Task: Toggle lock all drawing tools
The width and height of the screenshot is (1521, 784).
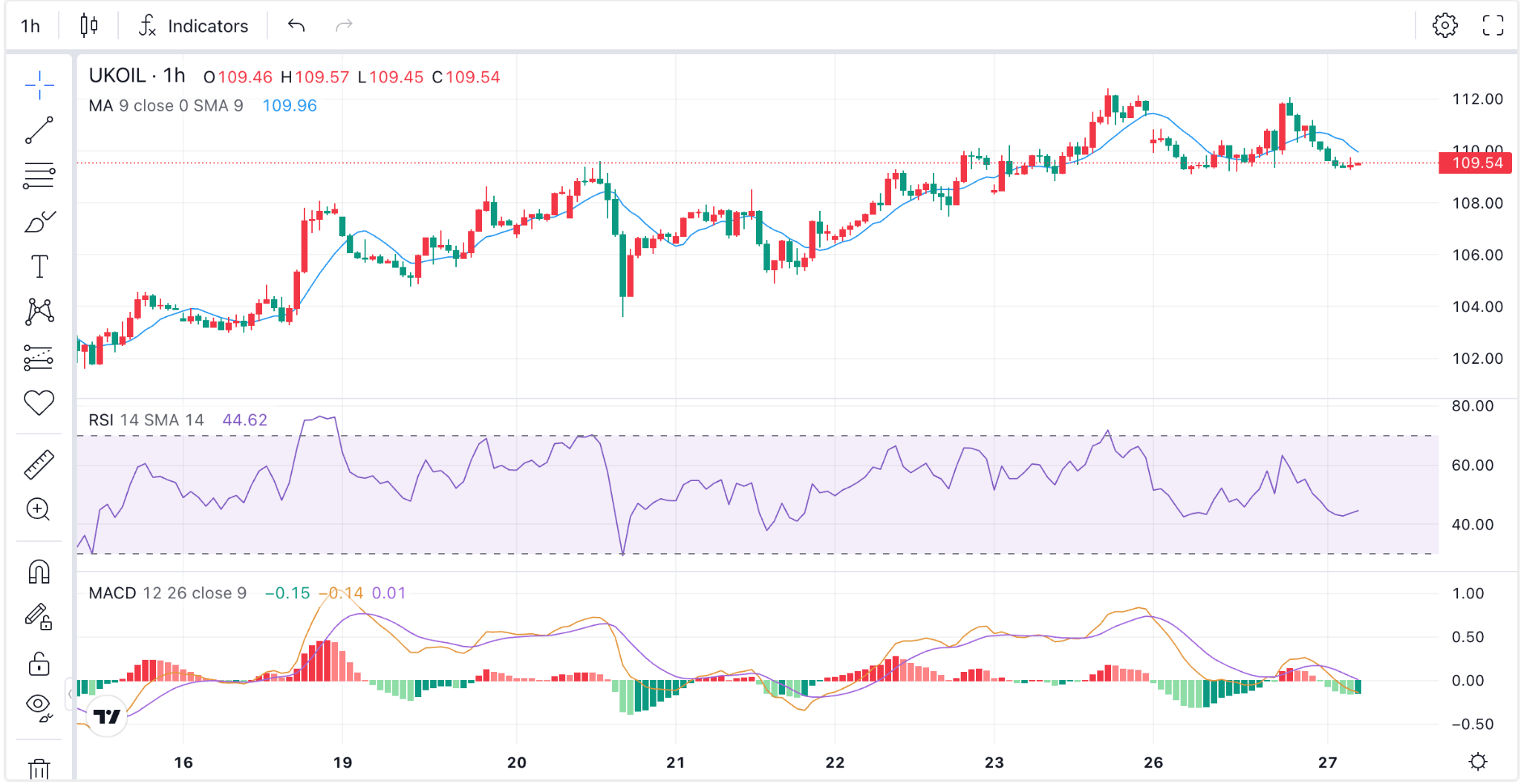Action: tap(39, 663)
